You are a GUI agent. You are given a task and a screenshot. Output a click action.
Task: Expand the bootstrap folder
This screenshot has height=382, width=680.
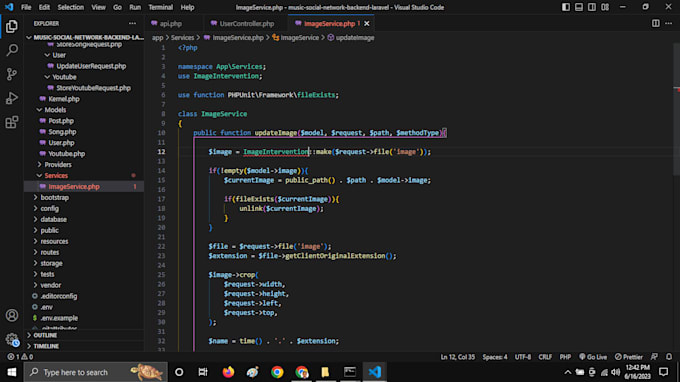pyautogui.click(x=55, y=197)
